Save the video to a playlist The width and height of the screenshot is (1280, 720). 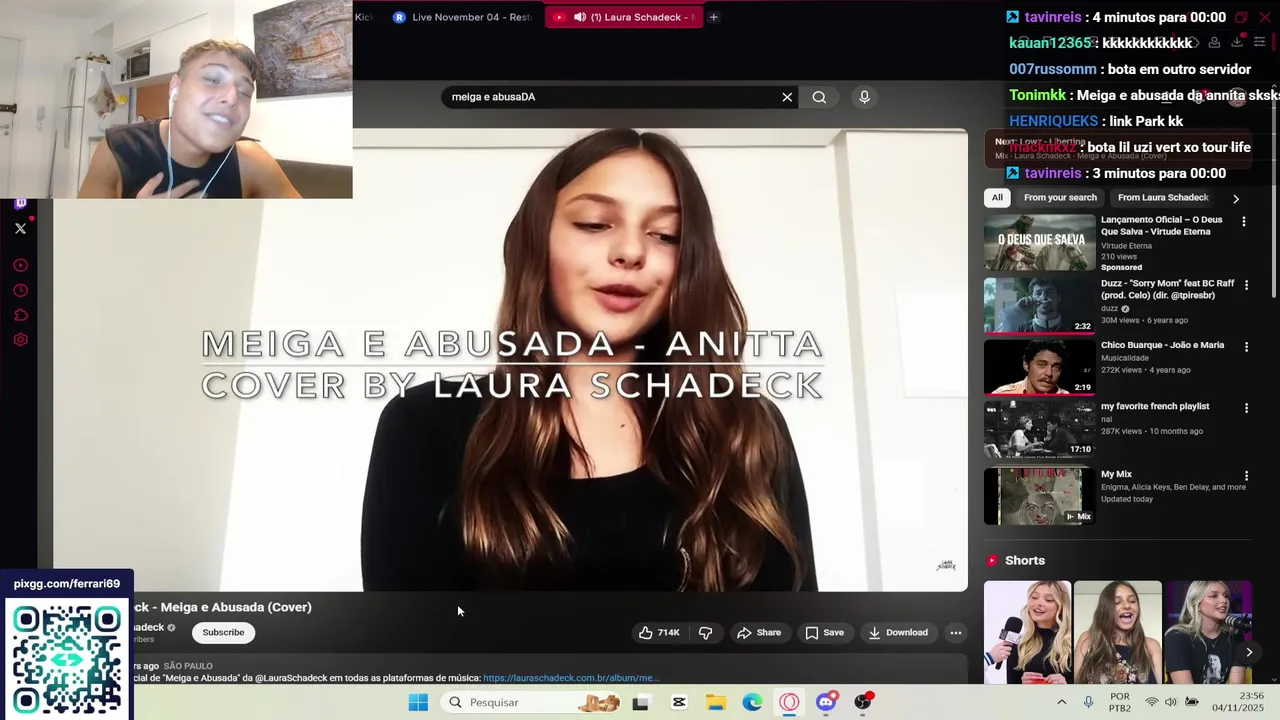point(825,632)
